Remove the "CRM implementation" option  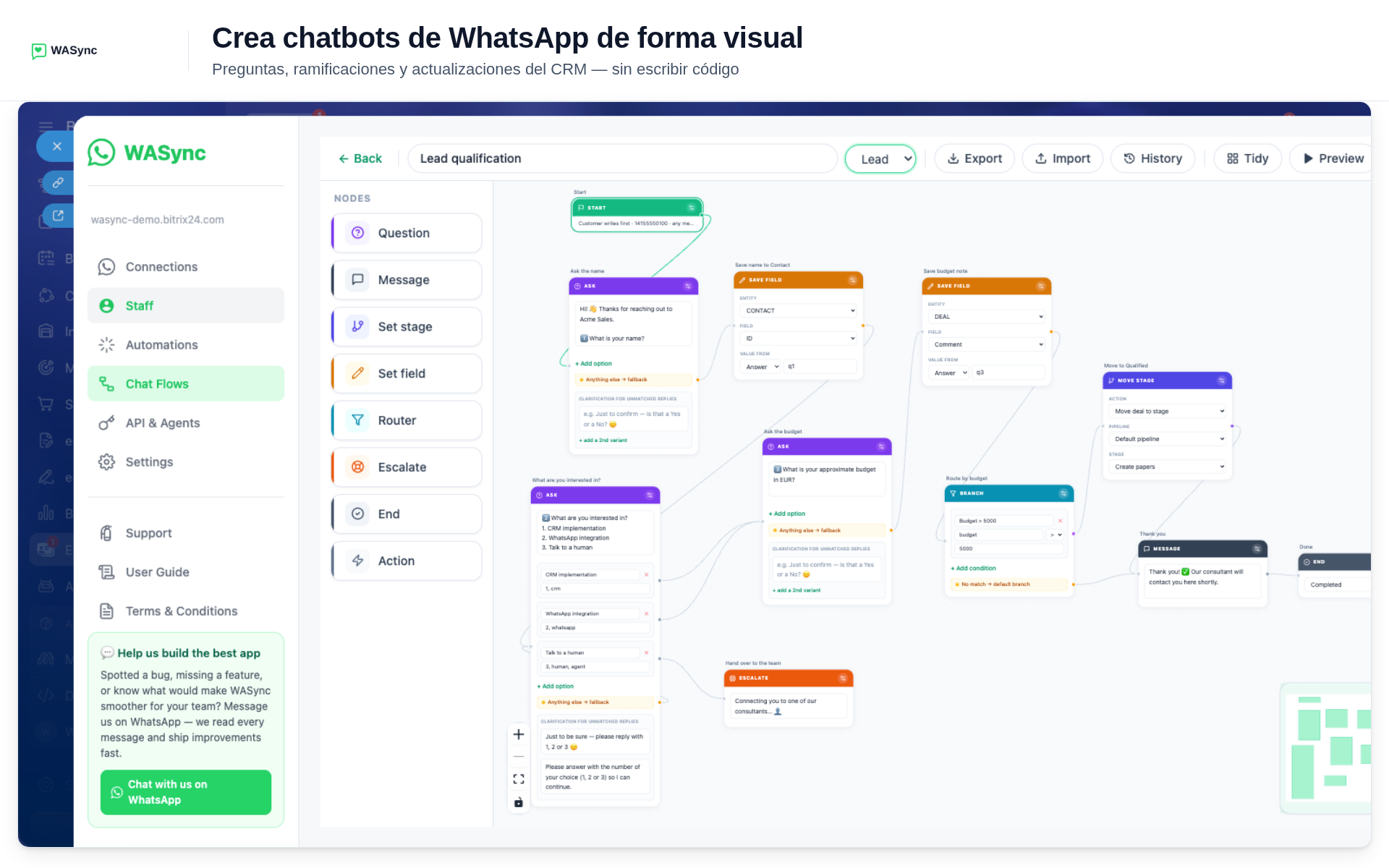(647, 575)
